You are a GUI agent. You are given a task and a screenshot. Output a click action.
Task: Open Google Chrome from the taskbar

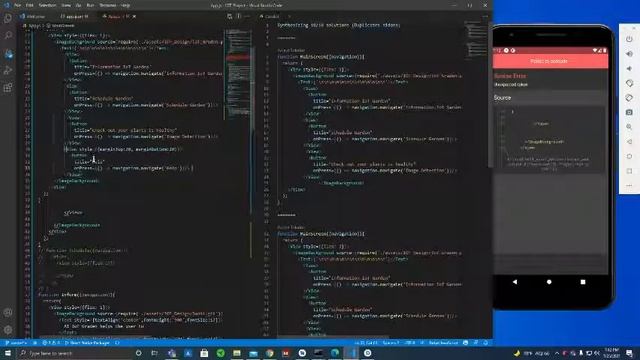[x=269, y=353]
